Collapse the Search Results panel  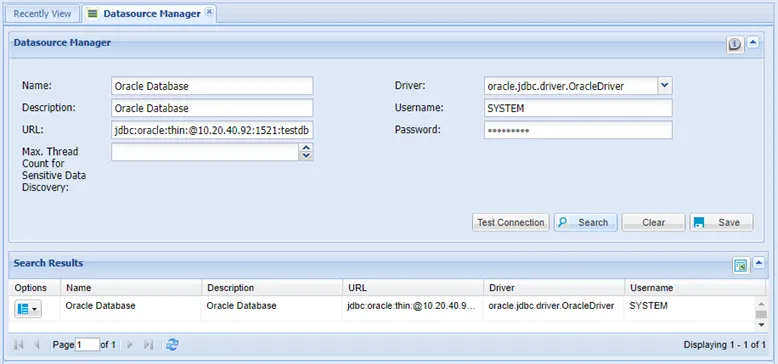tap(759, 263)
